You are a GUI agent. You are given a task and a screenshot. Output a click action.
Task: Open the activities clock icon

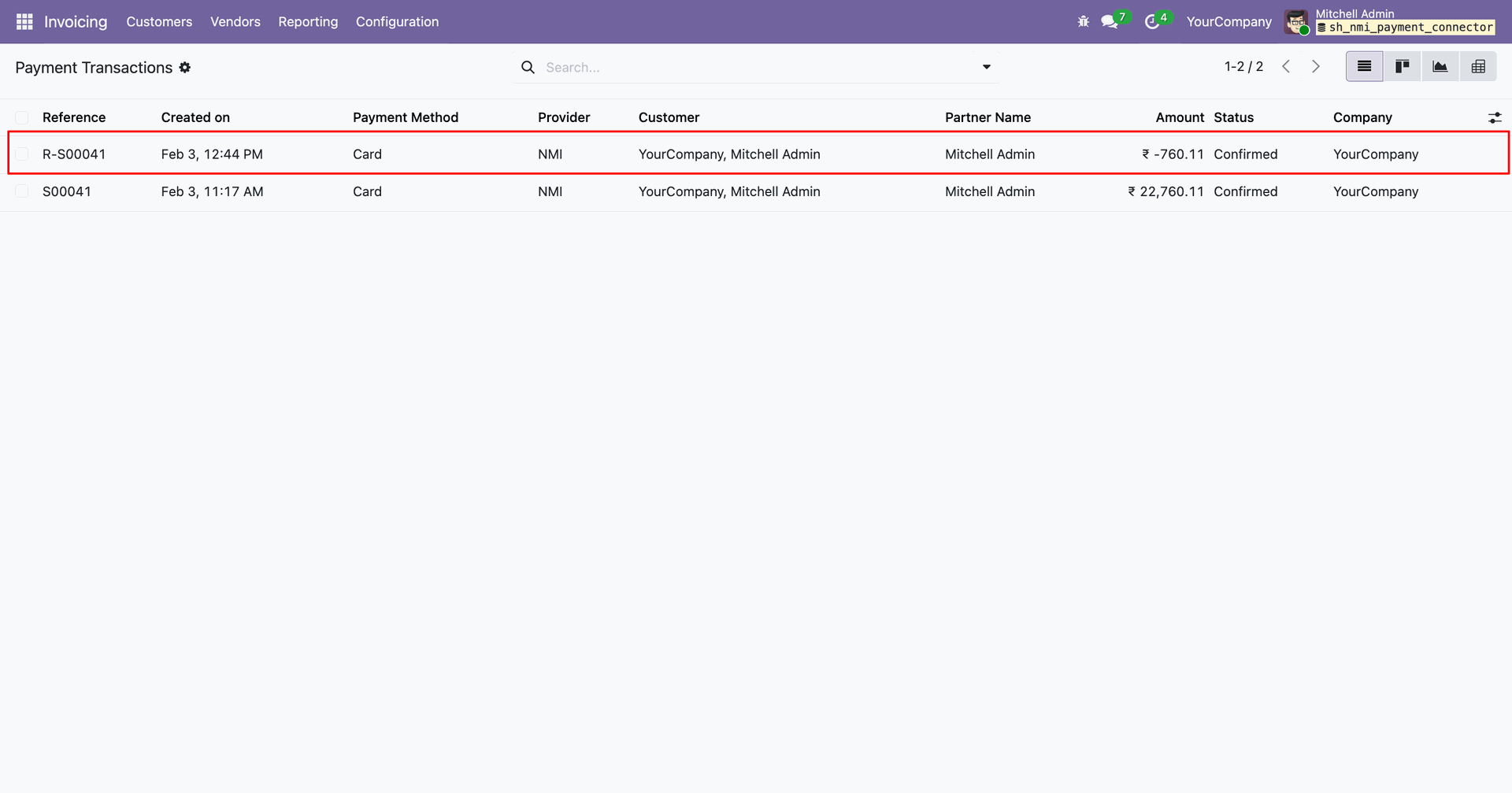[x=1152, y=21]
